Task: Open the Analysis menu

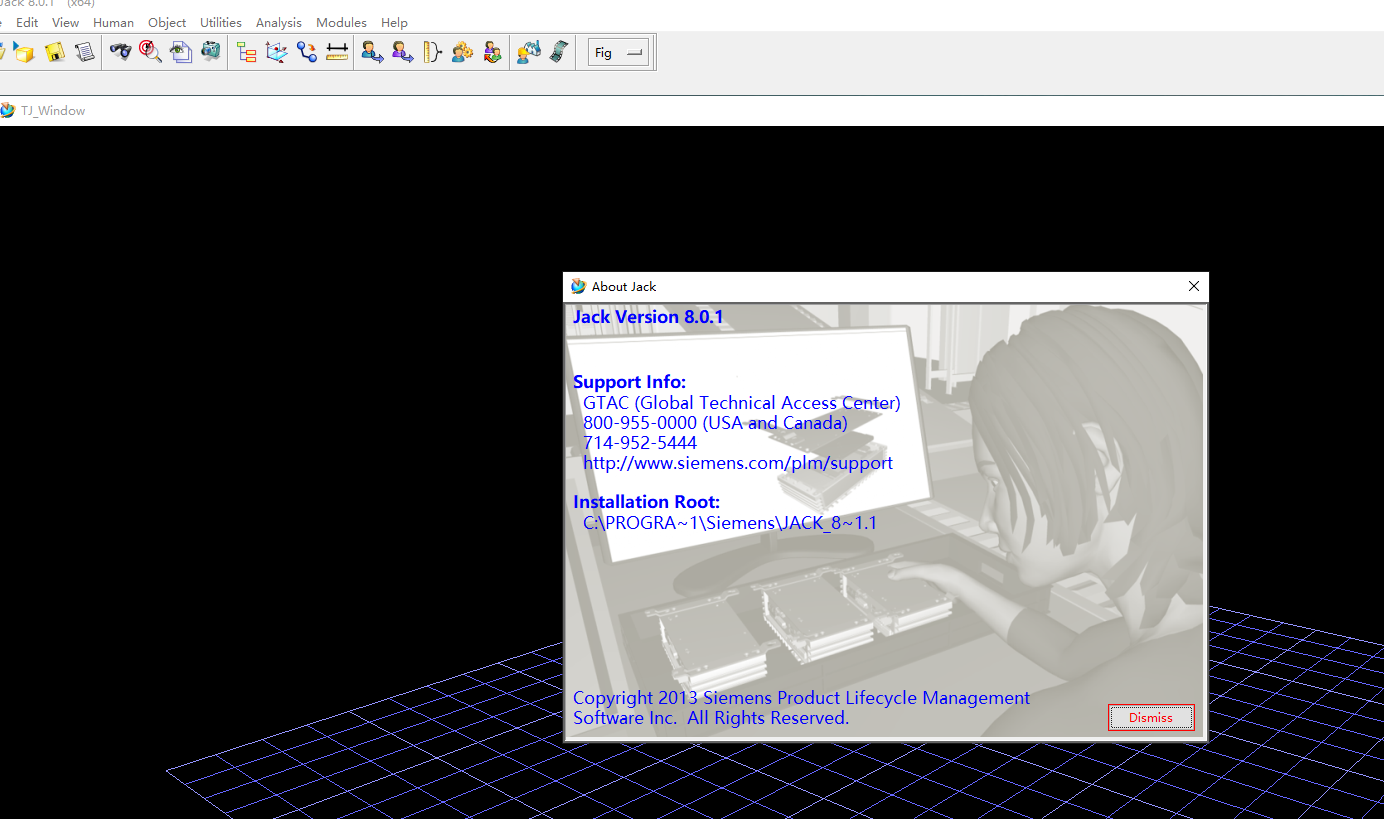Action: pyautogui.click(x=278, y=22)
